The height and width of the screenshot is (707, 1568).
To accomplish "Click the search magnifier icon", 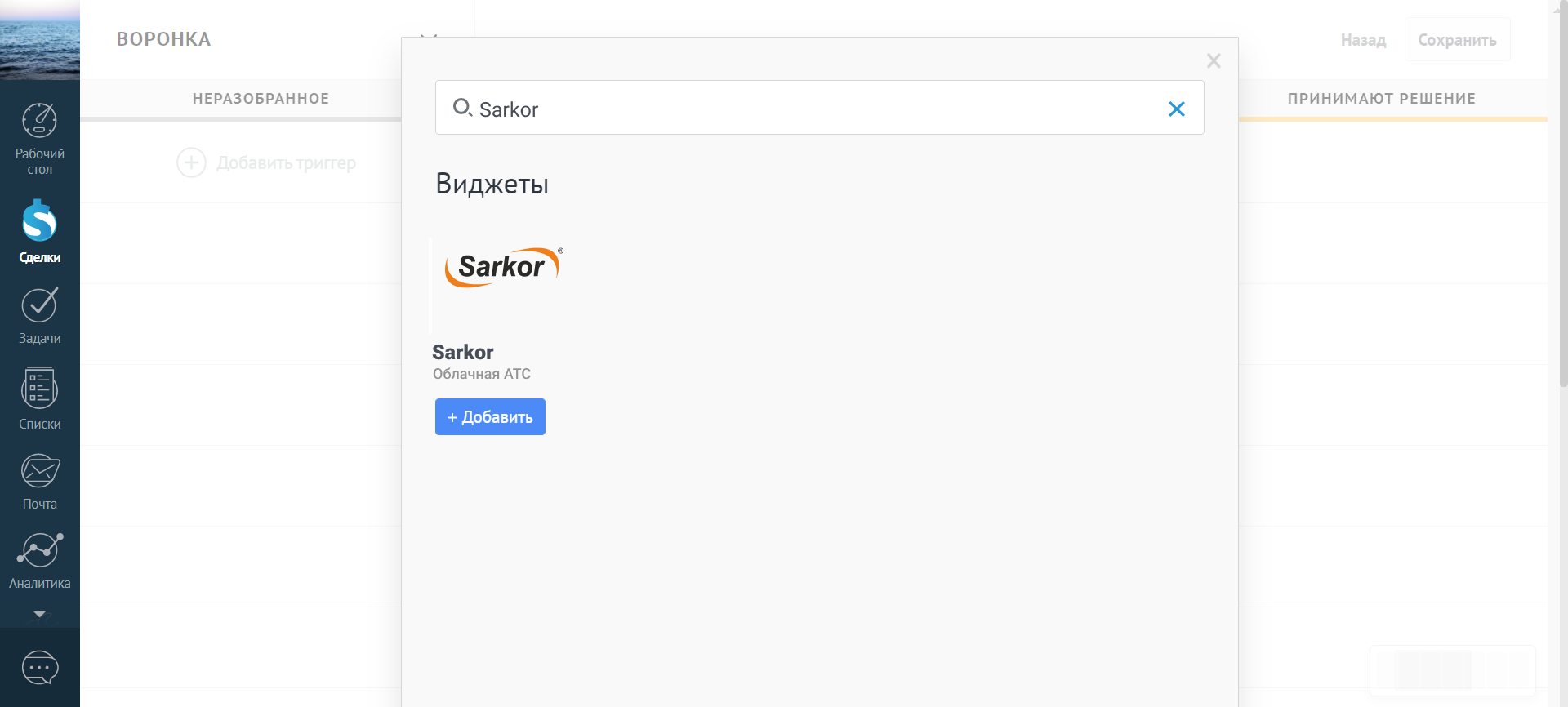I will [x=462, y=108].
